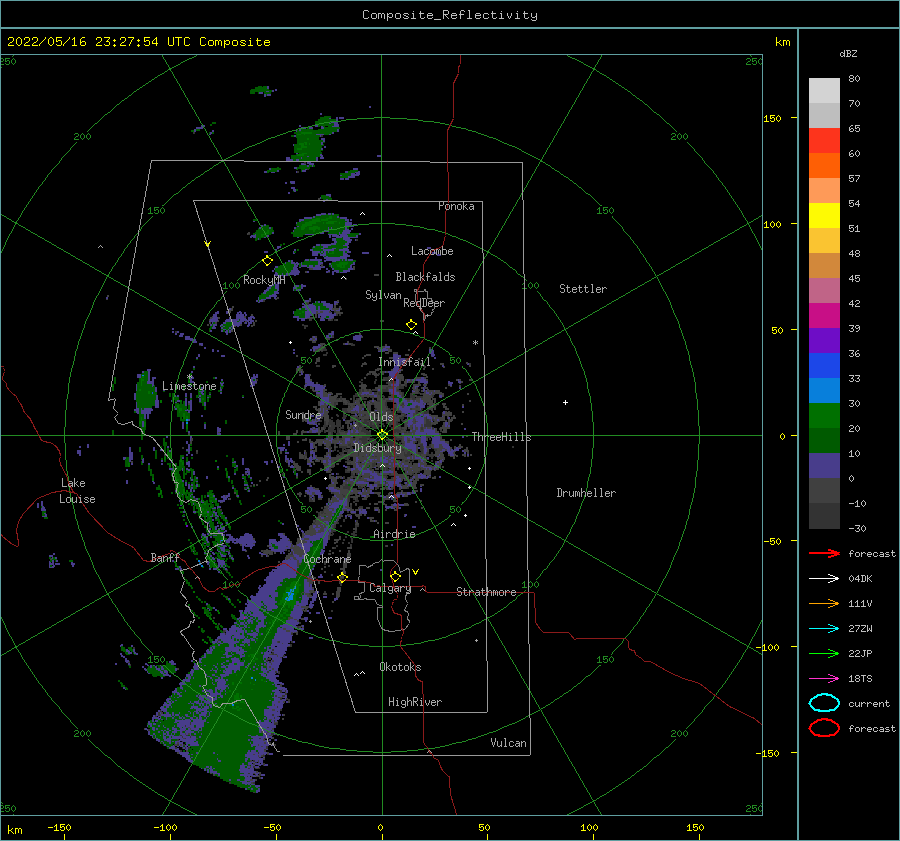Image resolution: width=900 pixels, height=841 pixels.
Task: Click the Okotoks label
Action: 400,667
